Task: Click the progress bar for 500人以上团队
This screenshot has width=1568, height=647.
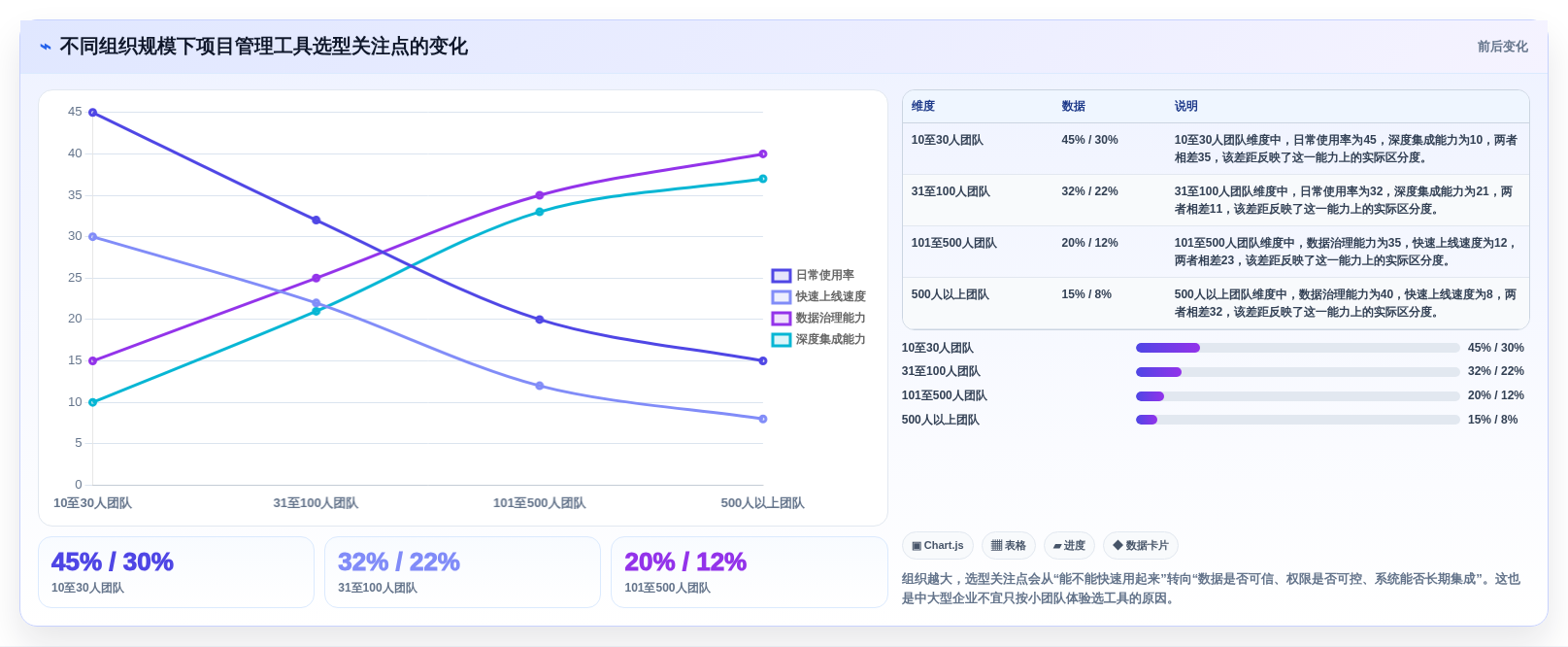Action: click(x=1298, y=420)
